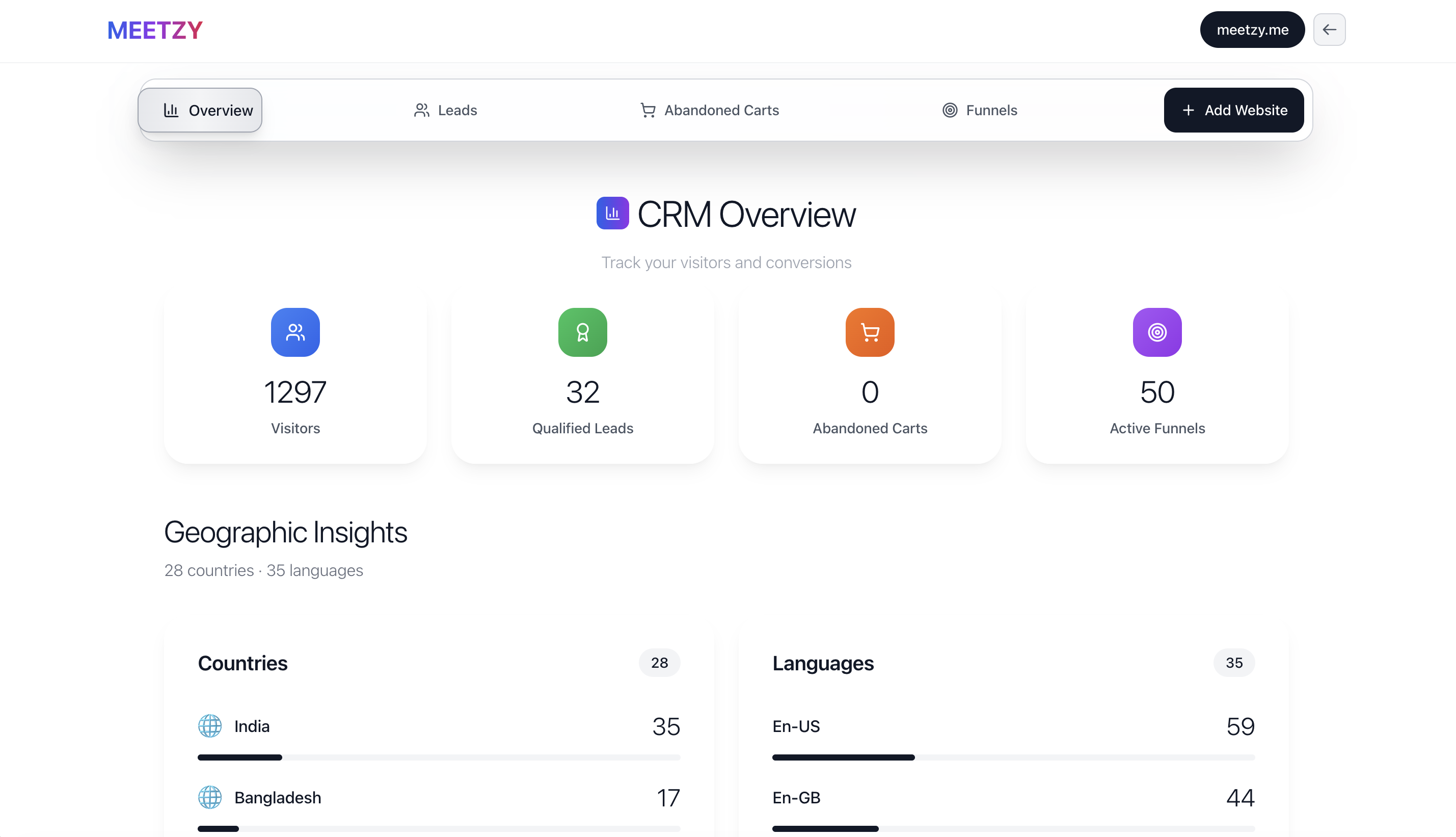
Task: Click the CRM Overview chart icon
Action: pyautogui.click(x=612, y=213)
